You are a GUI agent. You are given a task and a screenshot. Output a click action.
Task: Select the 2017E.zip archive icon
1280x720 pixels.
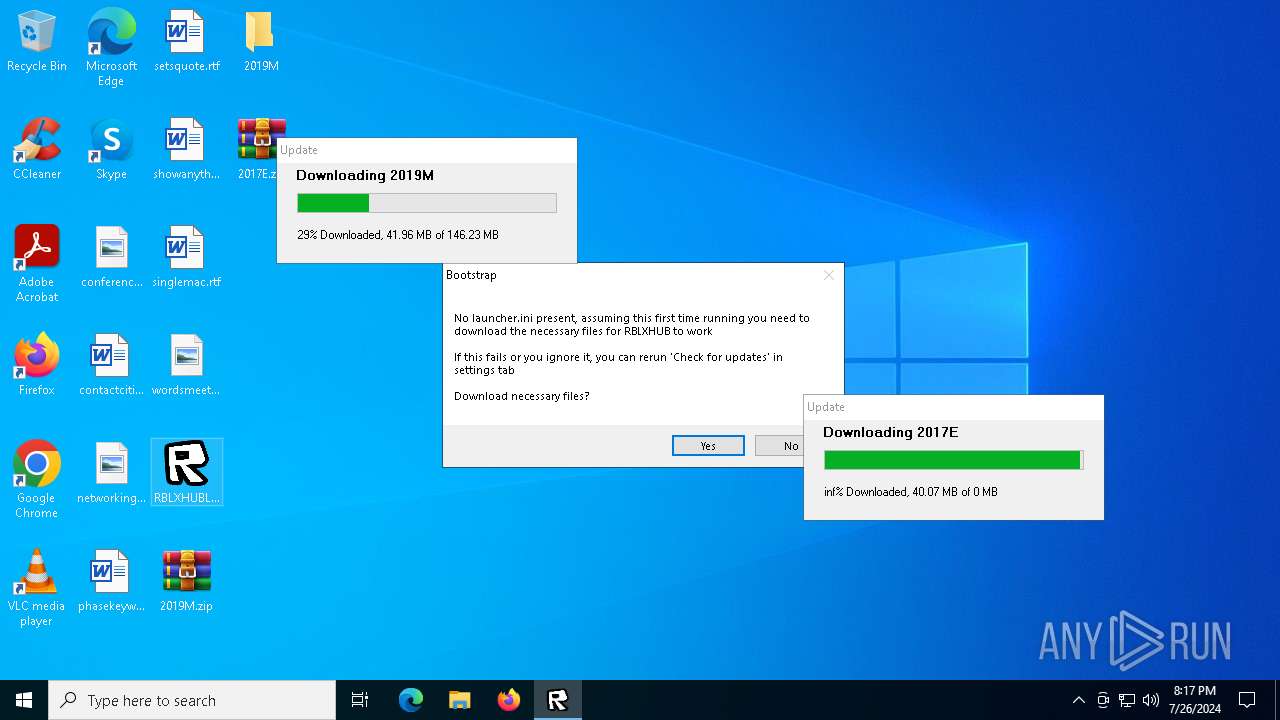[x=258, y=149]
